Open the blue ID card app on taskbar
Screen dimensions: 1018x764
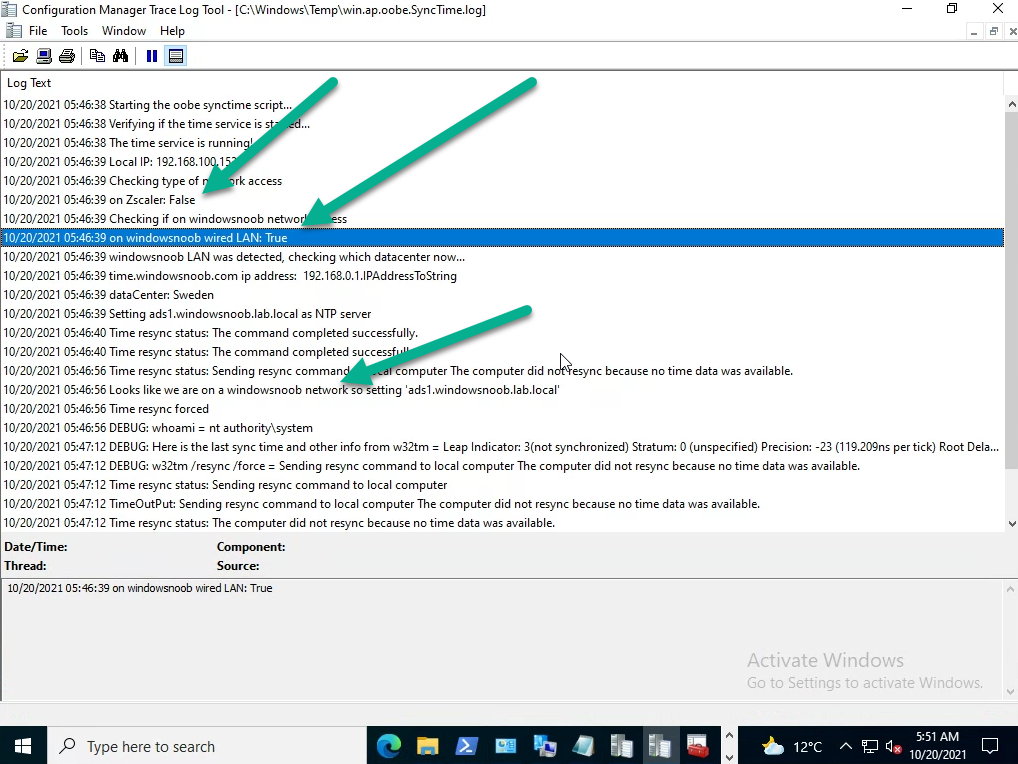[505, 746]
